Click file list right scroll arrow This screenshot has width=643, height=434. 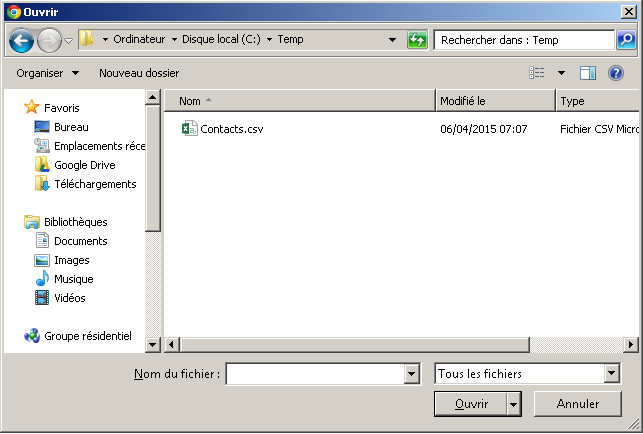pos(631,345)
